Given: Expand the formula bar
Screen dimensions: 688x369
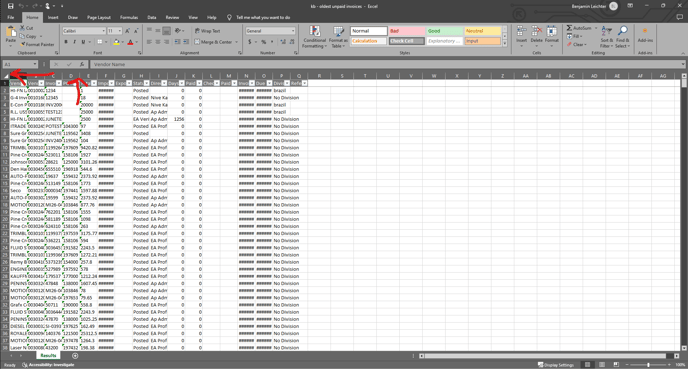Looking at the screenshot, I should point(683,64).
